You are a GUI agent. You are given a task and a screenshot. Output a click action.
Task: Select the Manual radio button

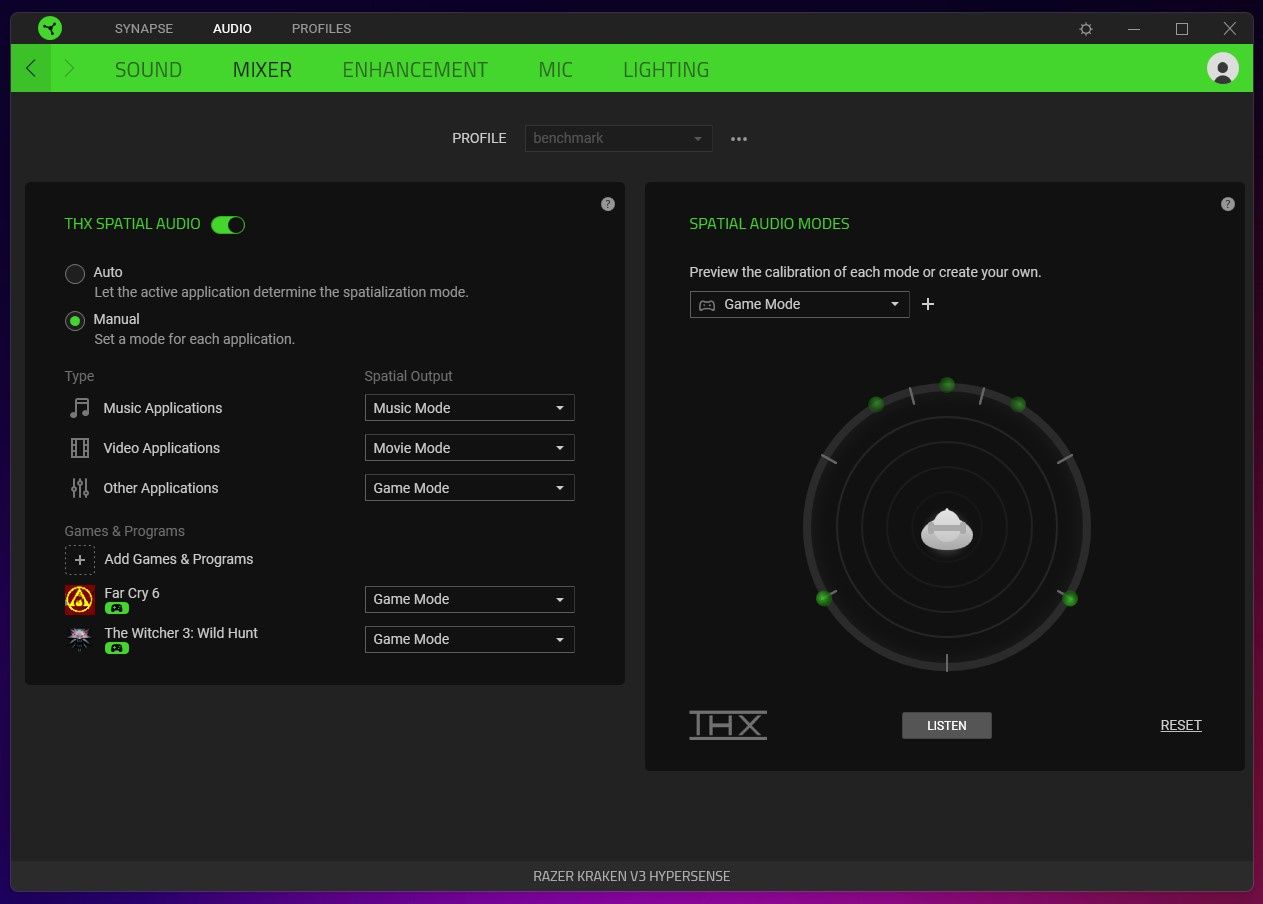pos(75,321)
